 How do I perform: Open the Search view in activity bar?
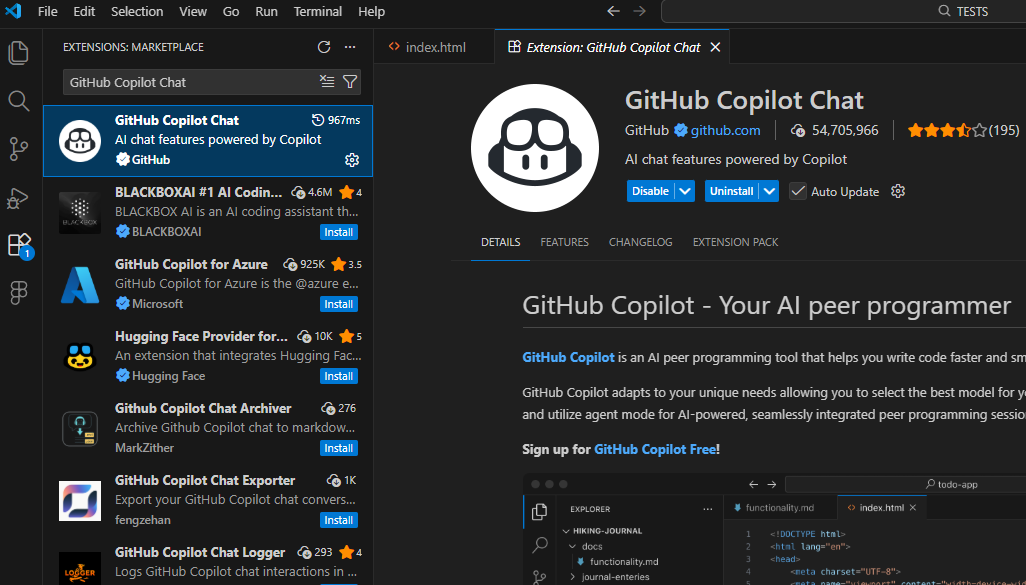coord(19,101)
